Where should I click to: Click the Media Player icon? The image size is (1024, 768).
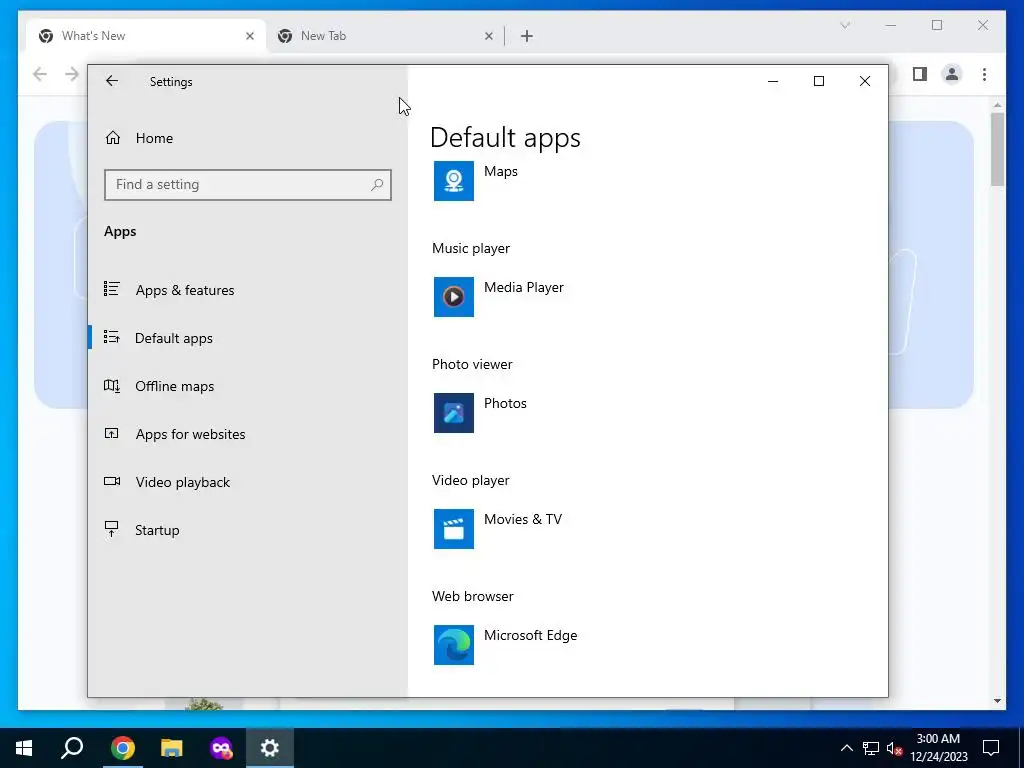click(x=454, y=297)
